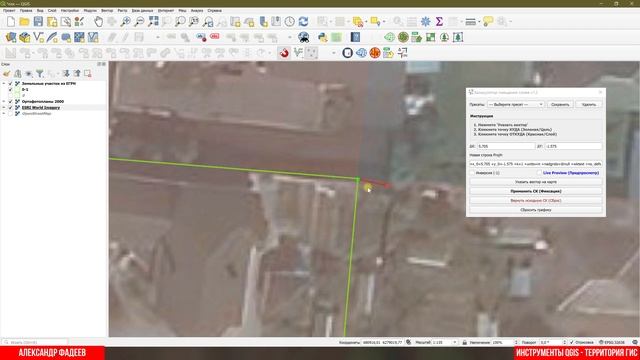
Task: Expand the ESRI World Imagery layer tree node
Action: (4, 108)
